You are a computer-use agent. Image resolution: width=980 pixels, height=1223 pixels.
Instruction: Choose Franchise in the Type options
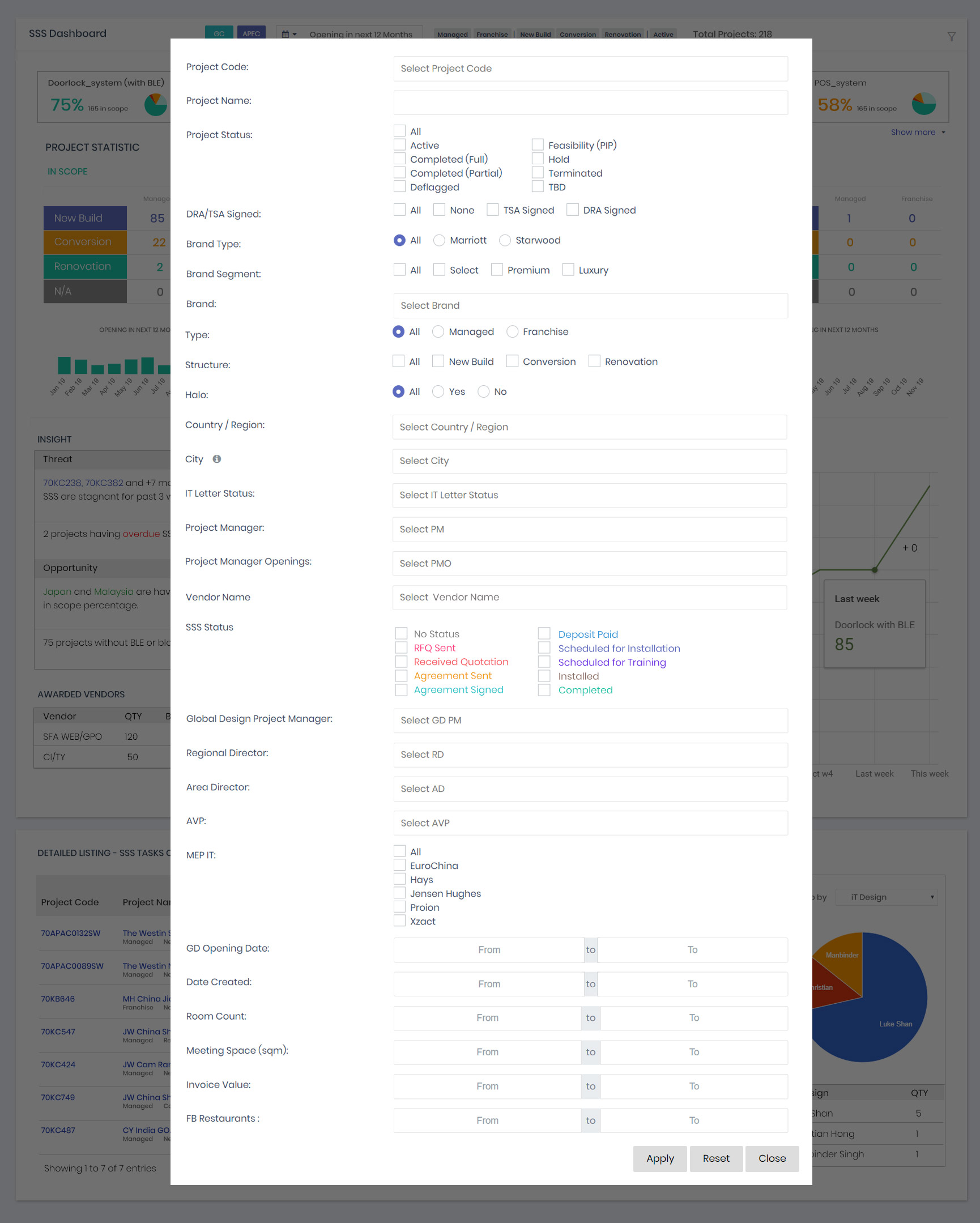[x=512, y=332]
